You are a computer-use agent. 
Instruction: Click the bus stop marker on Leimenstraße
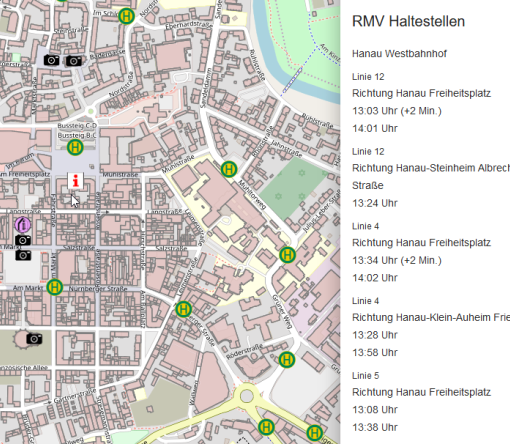(183, 309)
